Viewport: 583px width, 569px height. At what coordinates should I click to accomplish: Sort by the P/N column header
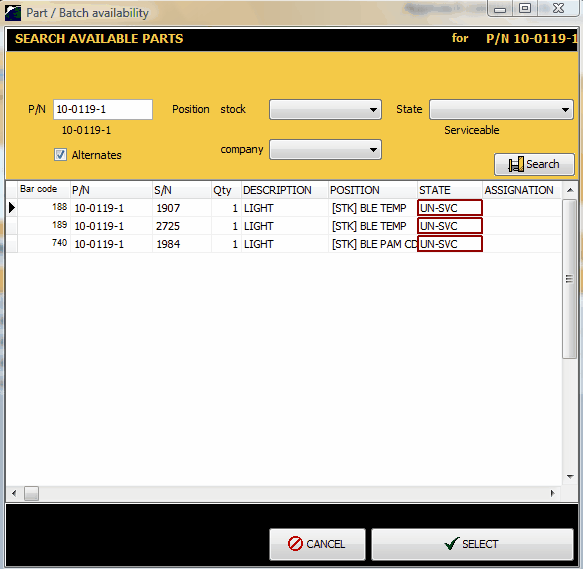pos(111,190)
